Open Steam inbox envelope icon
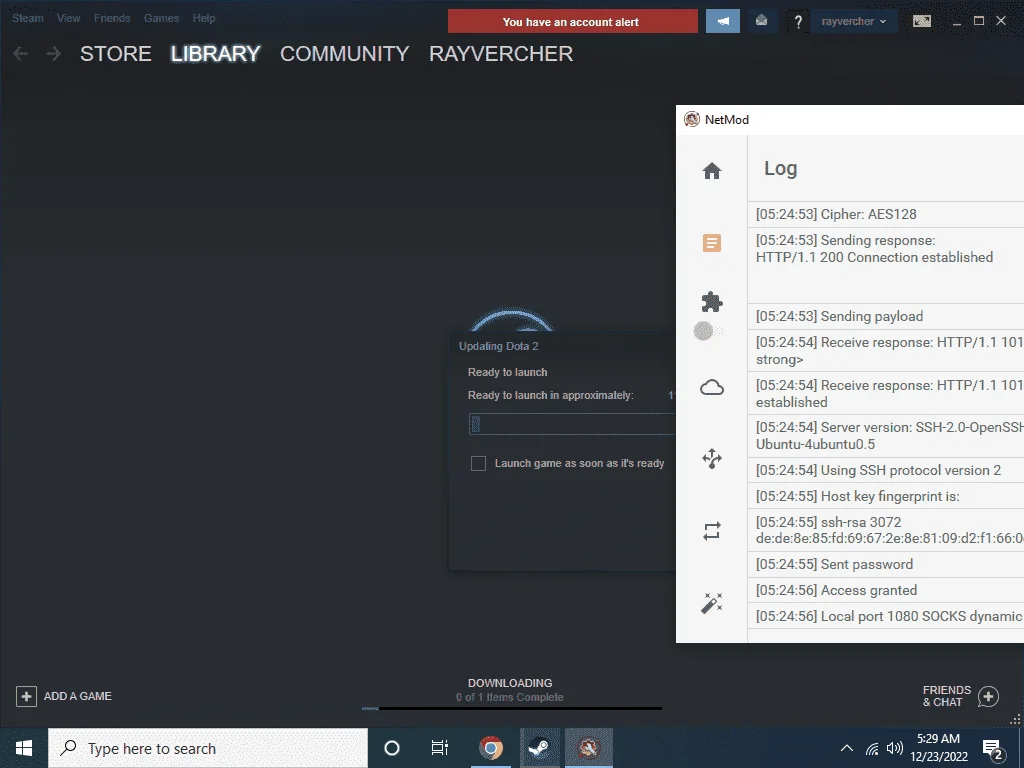The width and height of the screenshot is (1024, 768). [x=761, y=21]
